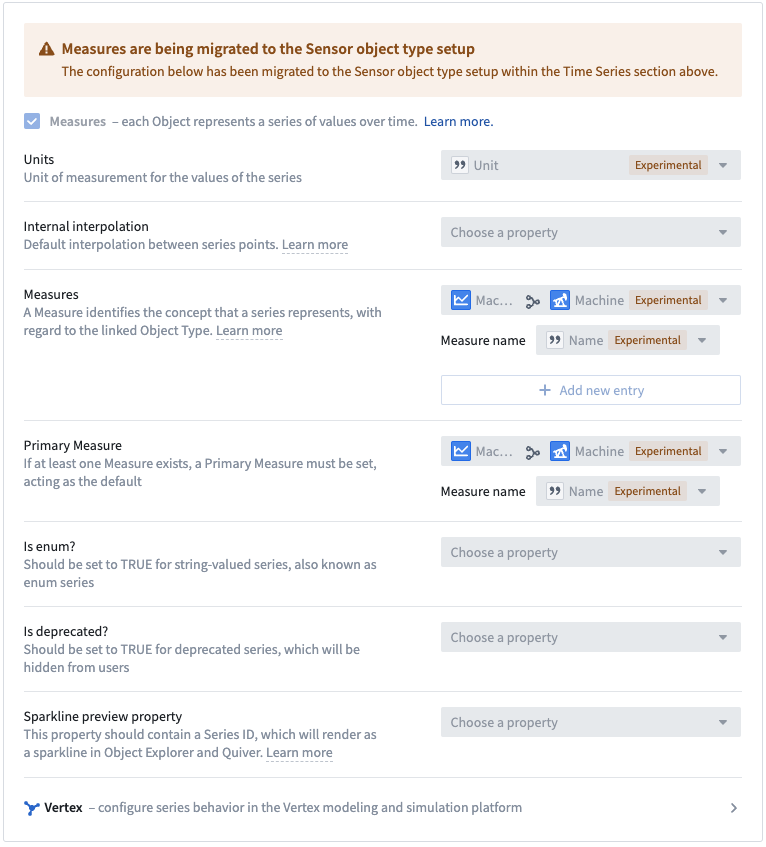Open the Units property dropdown

click(590, 165)
